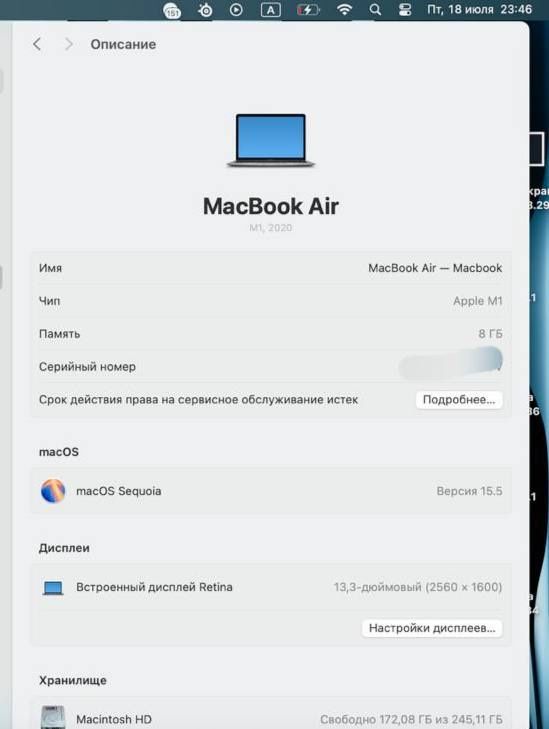The height and width of the screenshot is (729, 549).
Task: Go forward with the right chevron arrow
Action: pos(69,44)
